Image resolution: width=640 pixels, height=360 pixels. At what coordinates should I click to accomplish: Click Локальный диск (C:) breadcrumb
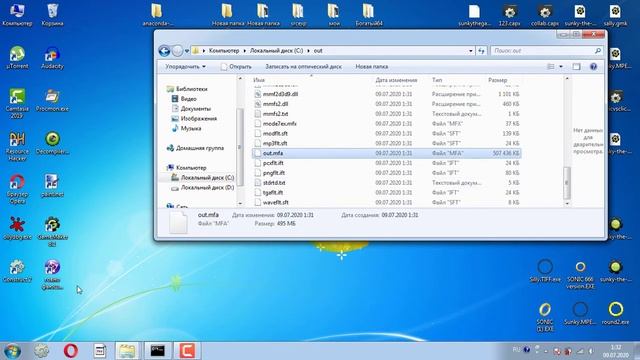[276, 51]
